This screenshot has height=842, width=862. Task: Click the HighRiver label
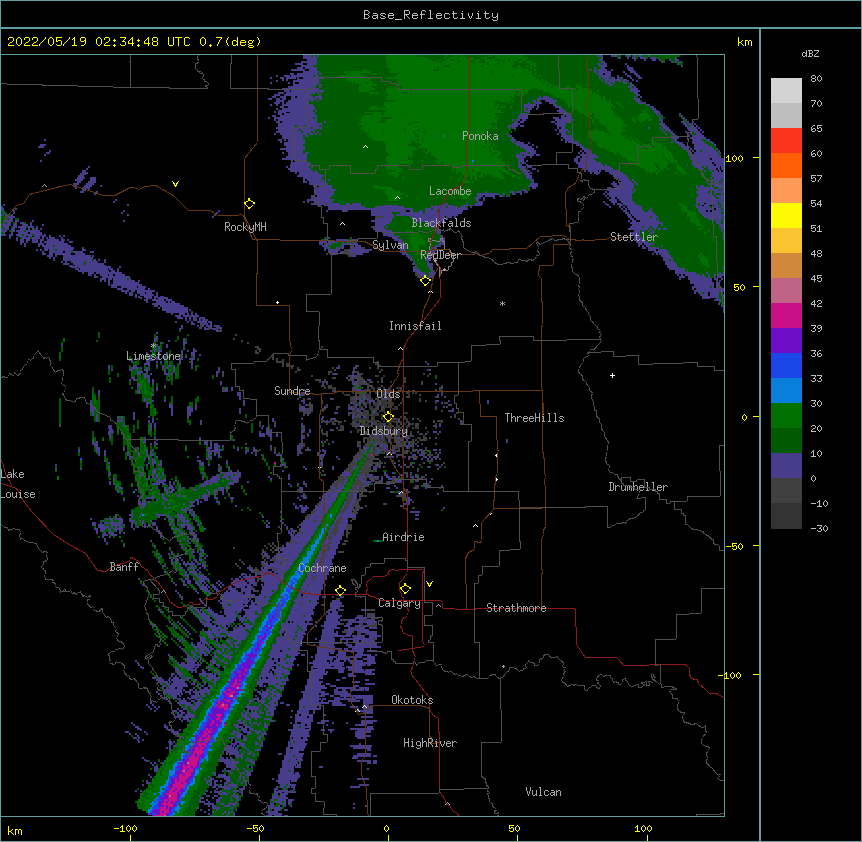point(430,743)
